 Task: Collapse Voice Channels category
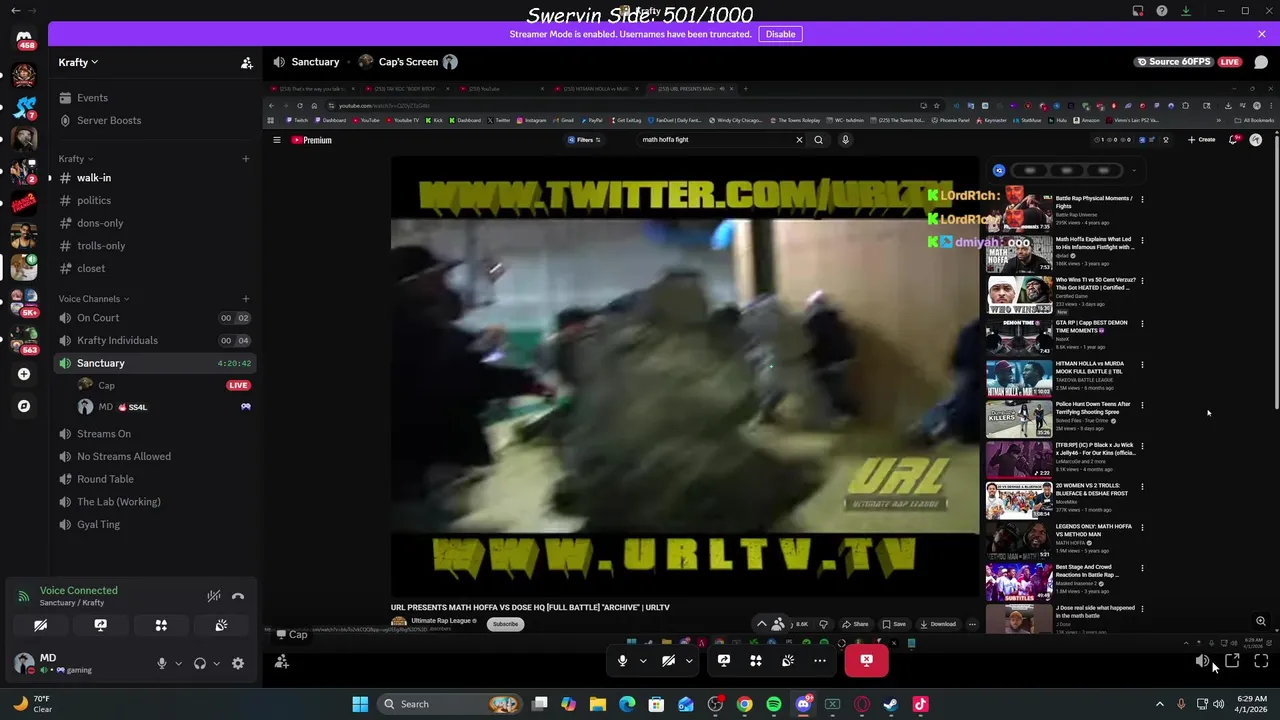(93, 299)
